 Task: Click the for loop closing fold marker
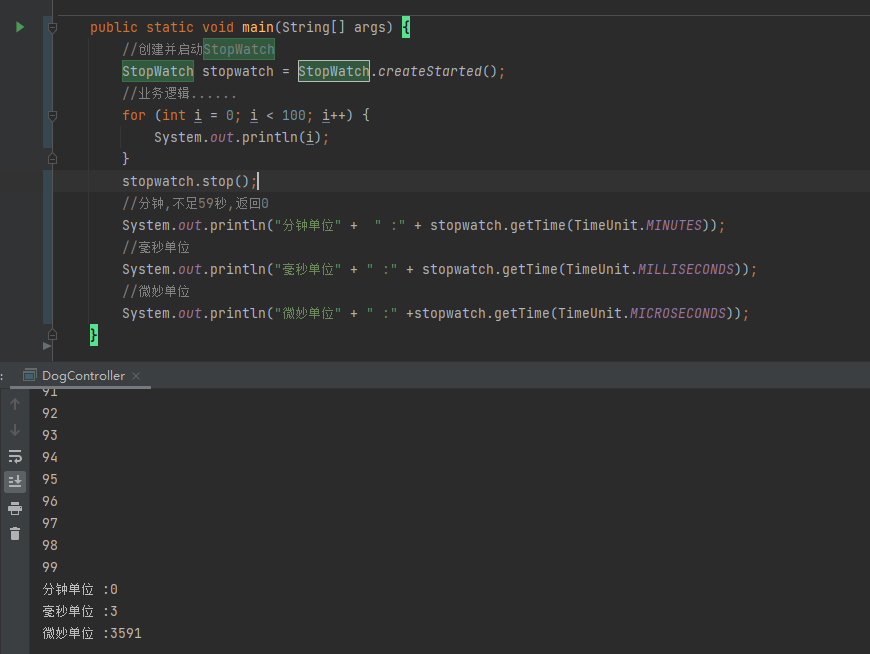coord(52,159)
